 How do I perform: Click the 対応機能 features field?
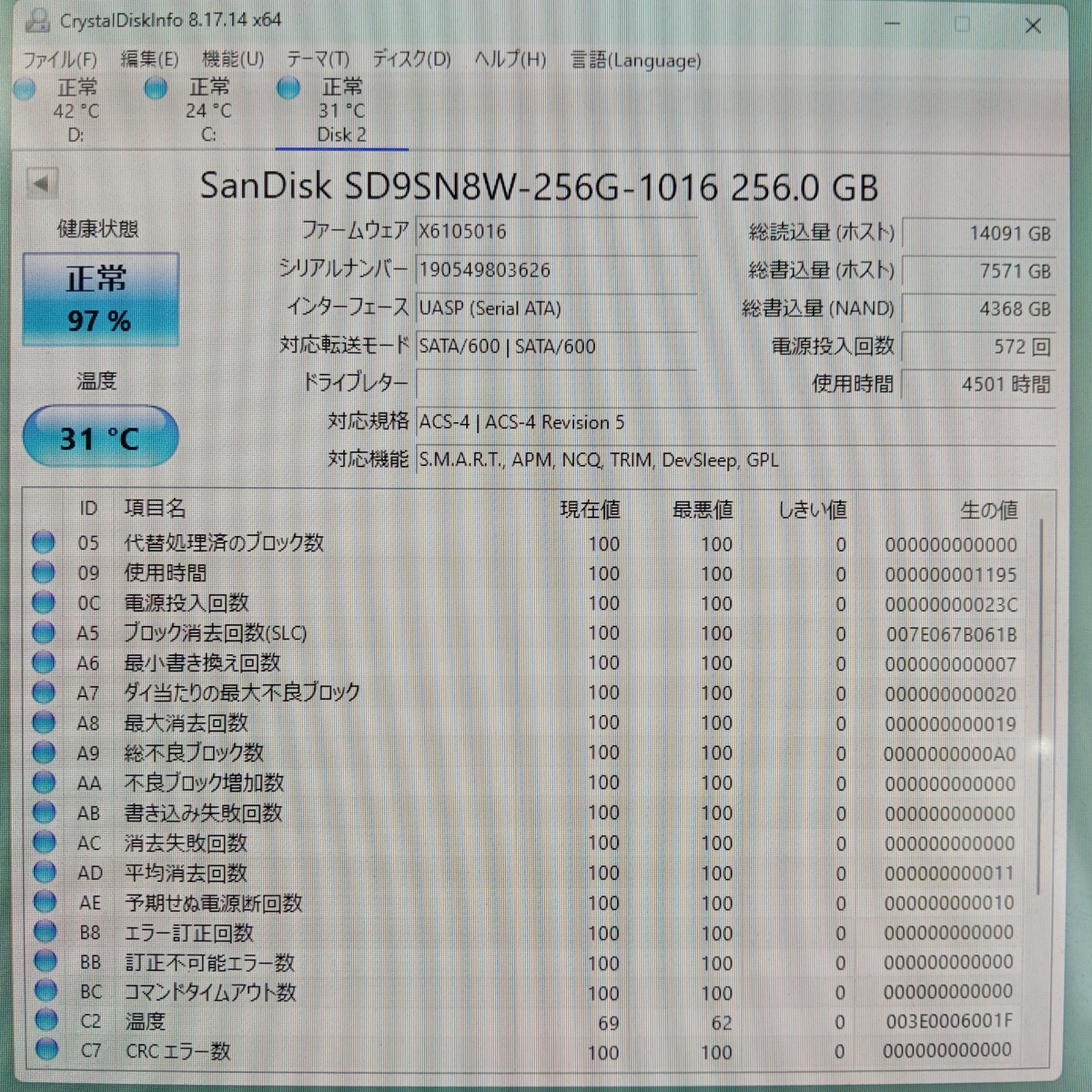[735, 460]
